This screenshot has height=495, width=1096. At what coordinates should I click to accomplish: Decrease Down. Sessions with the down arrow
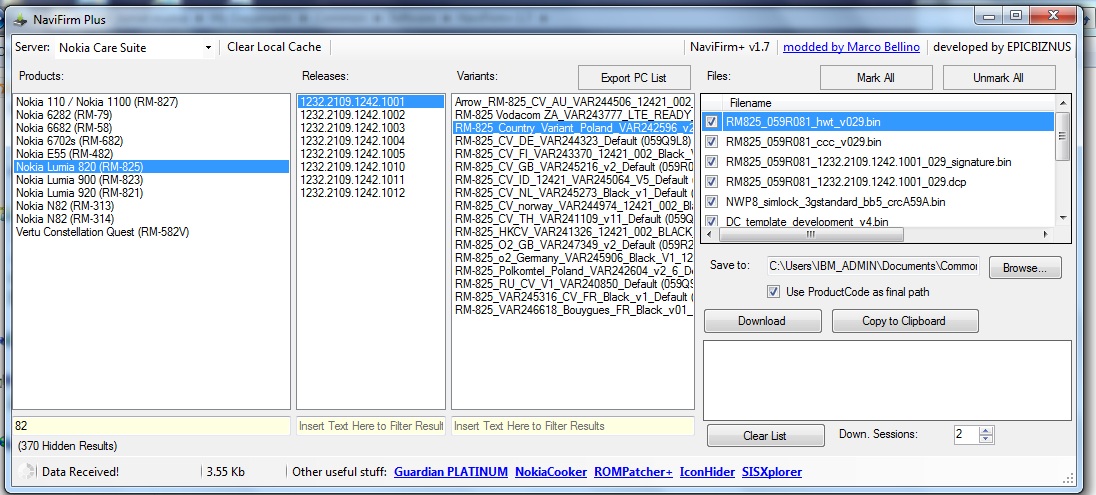coord(986,439)
